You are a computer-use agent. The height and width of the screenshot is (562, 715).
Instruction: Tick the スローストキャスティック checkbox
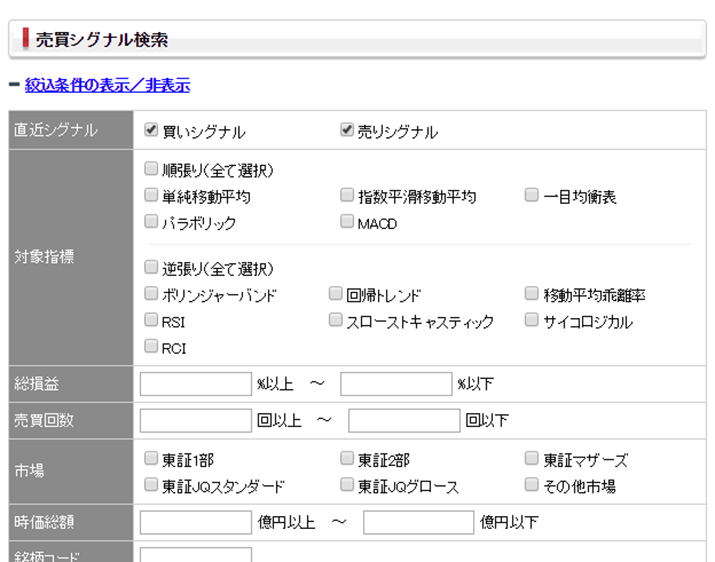point(336,321)
